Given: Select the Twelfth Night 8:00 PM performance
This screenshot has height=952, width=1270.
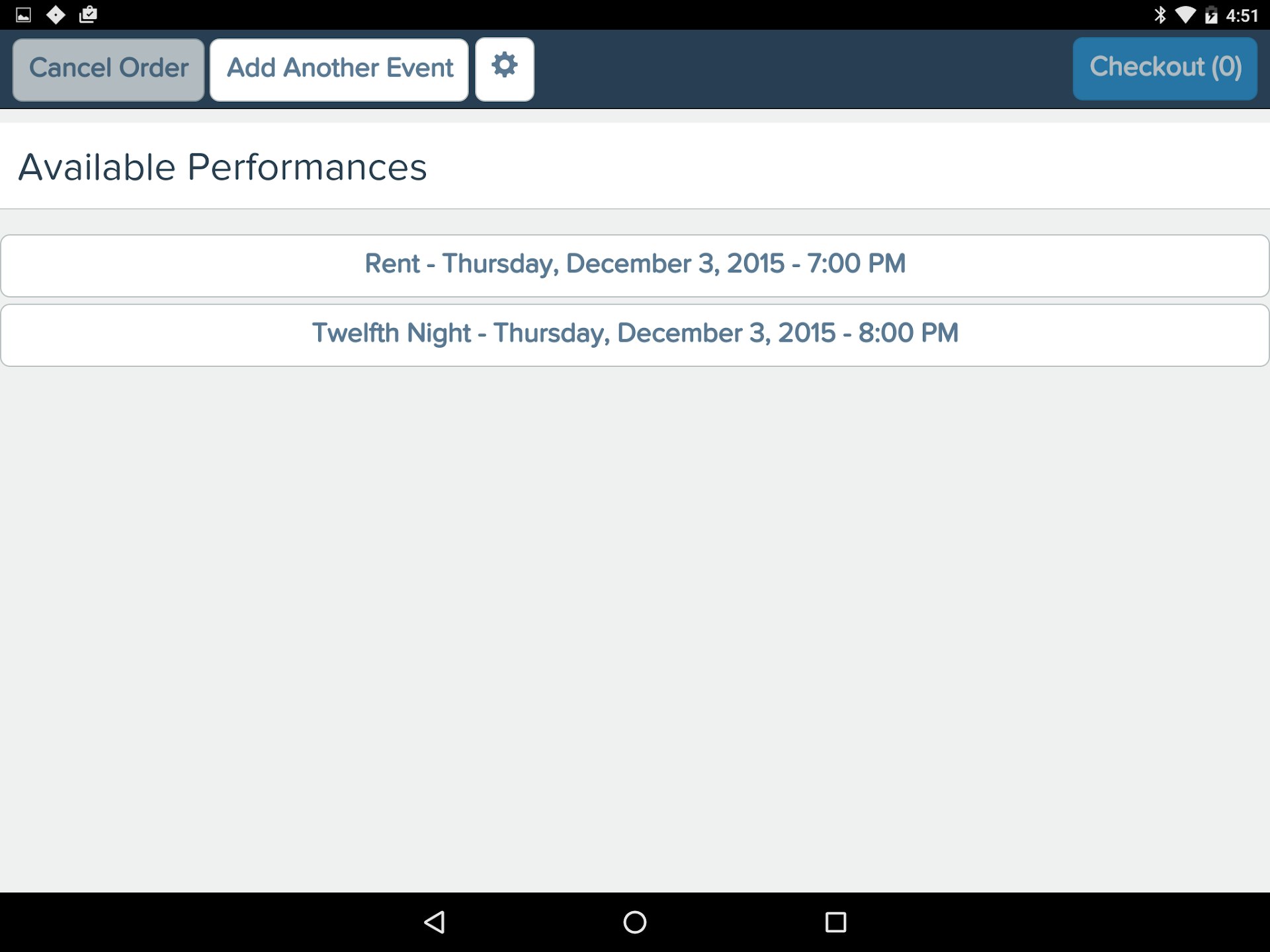Looking at the screenshot, I should click(634, 334).
